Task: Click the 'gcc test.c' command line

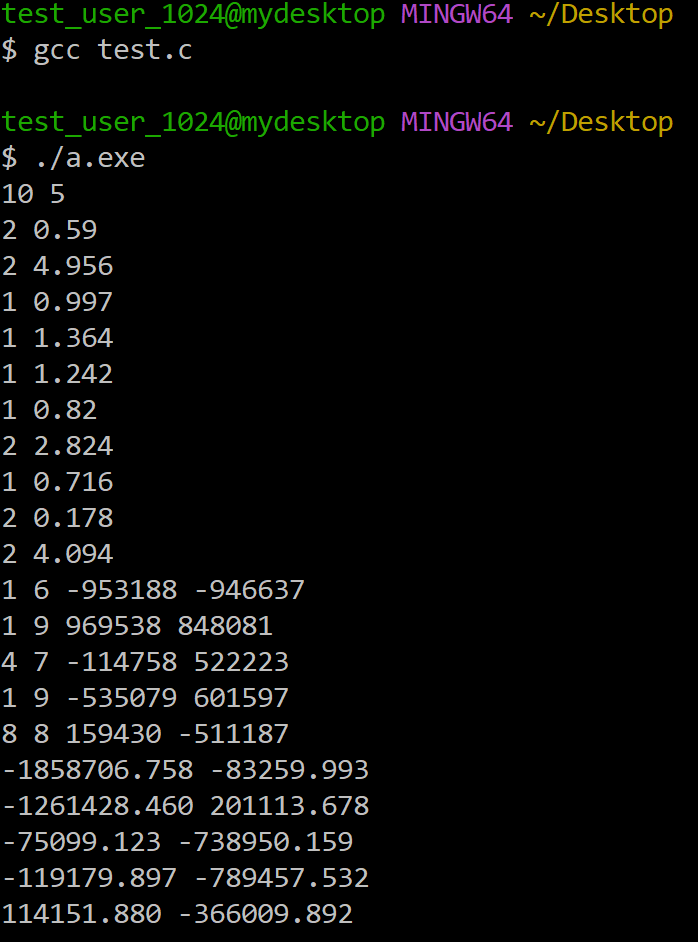Action: (x=97, y=50)
